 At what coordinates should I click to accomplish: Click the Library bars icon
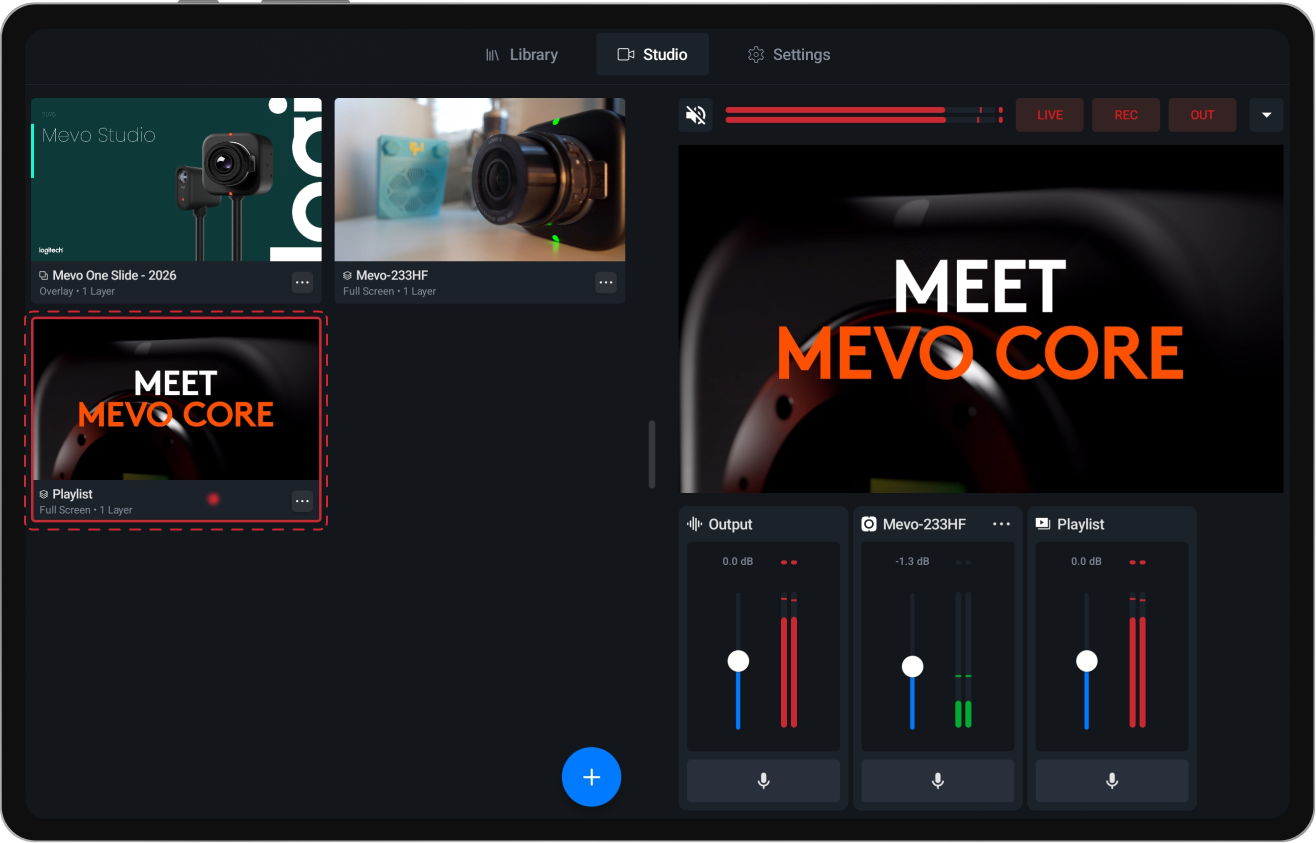coord(491,54)
